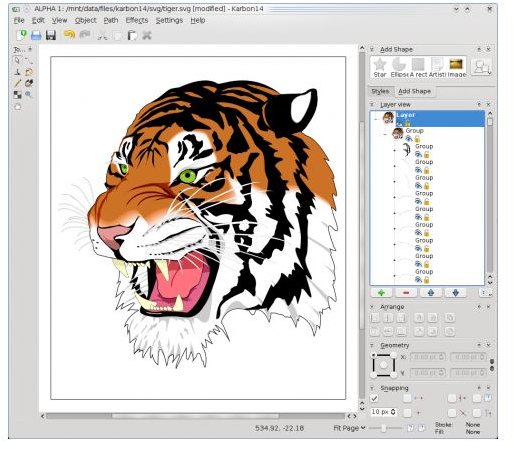The height and width of the screenshot is (449, 514).
Task: Click the Print toolbar icon
Action: point(36,35)
